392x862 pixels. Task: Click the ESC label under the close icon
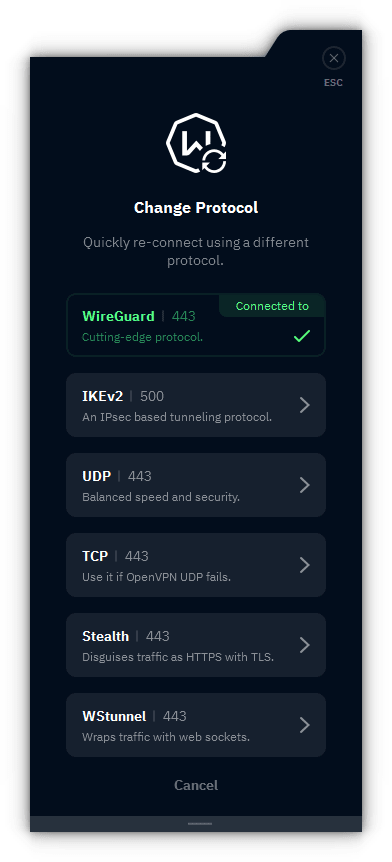pos(333,83)
